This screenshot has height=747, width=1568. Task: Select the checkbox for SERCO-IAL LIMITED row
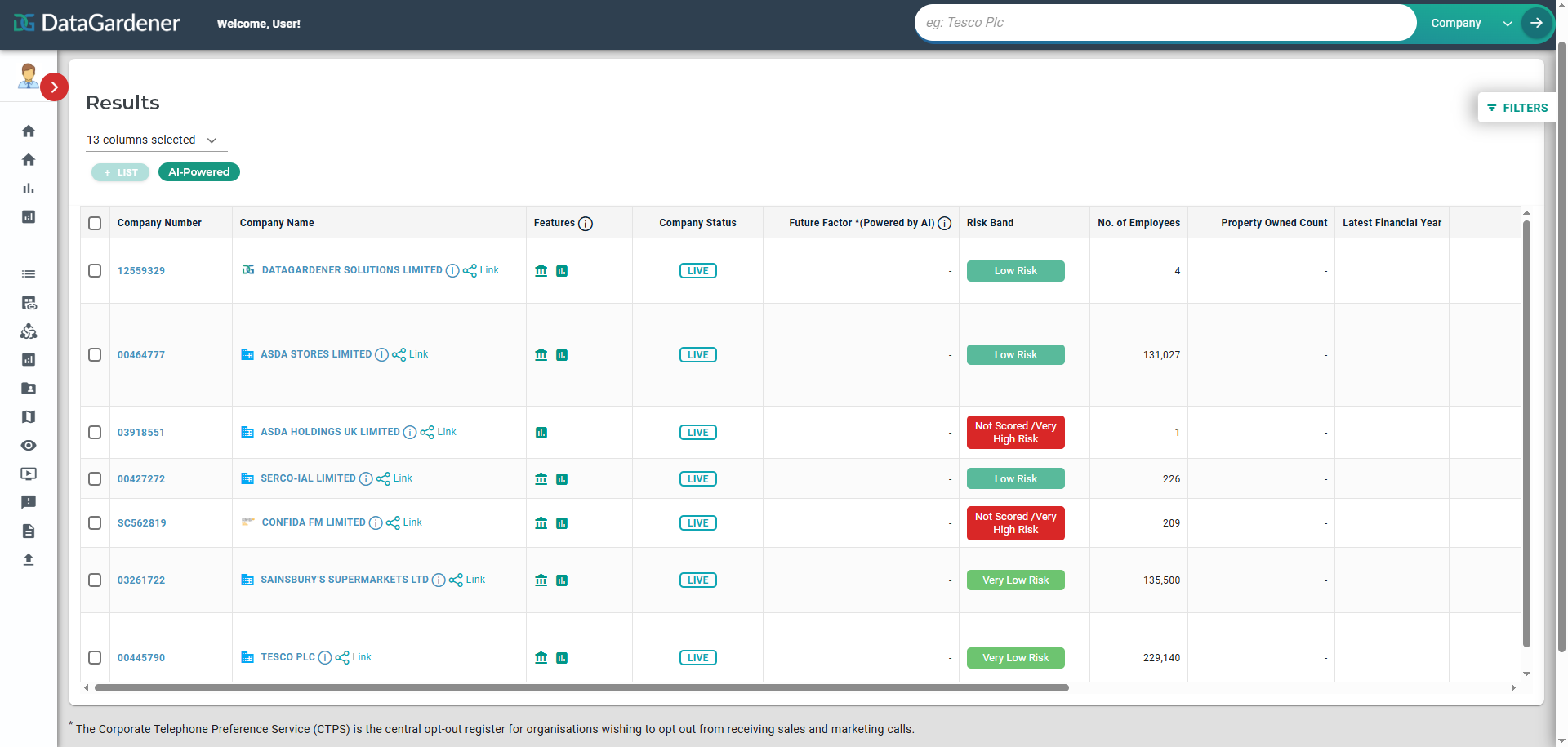[x=95, y=479]
